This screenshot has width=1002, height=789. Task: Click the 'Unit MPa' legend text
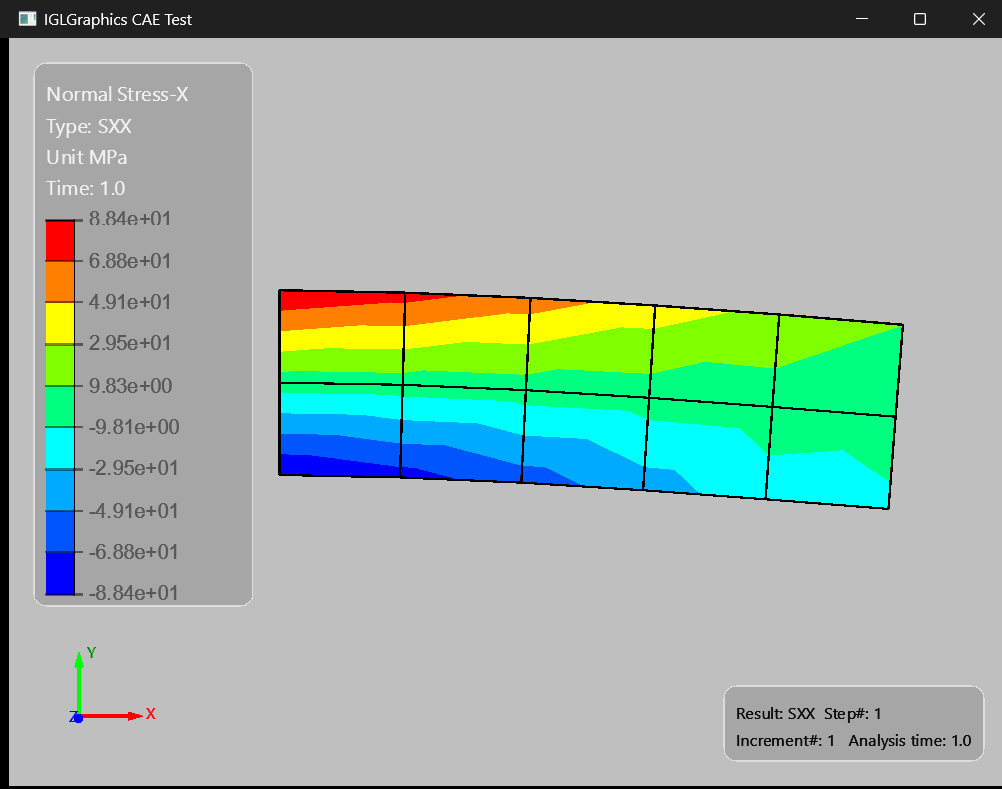(87, 157)
